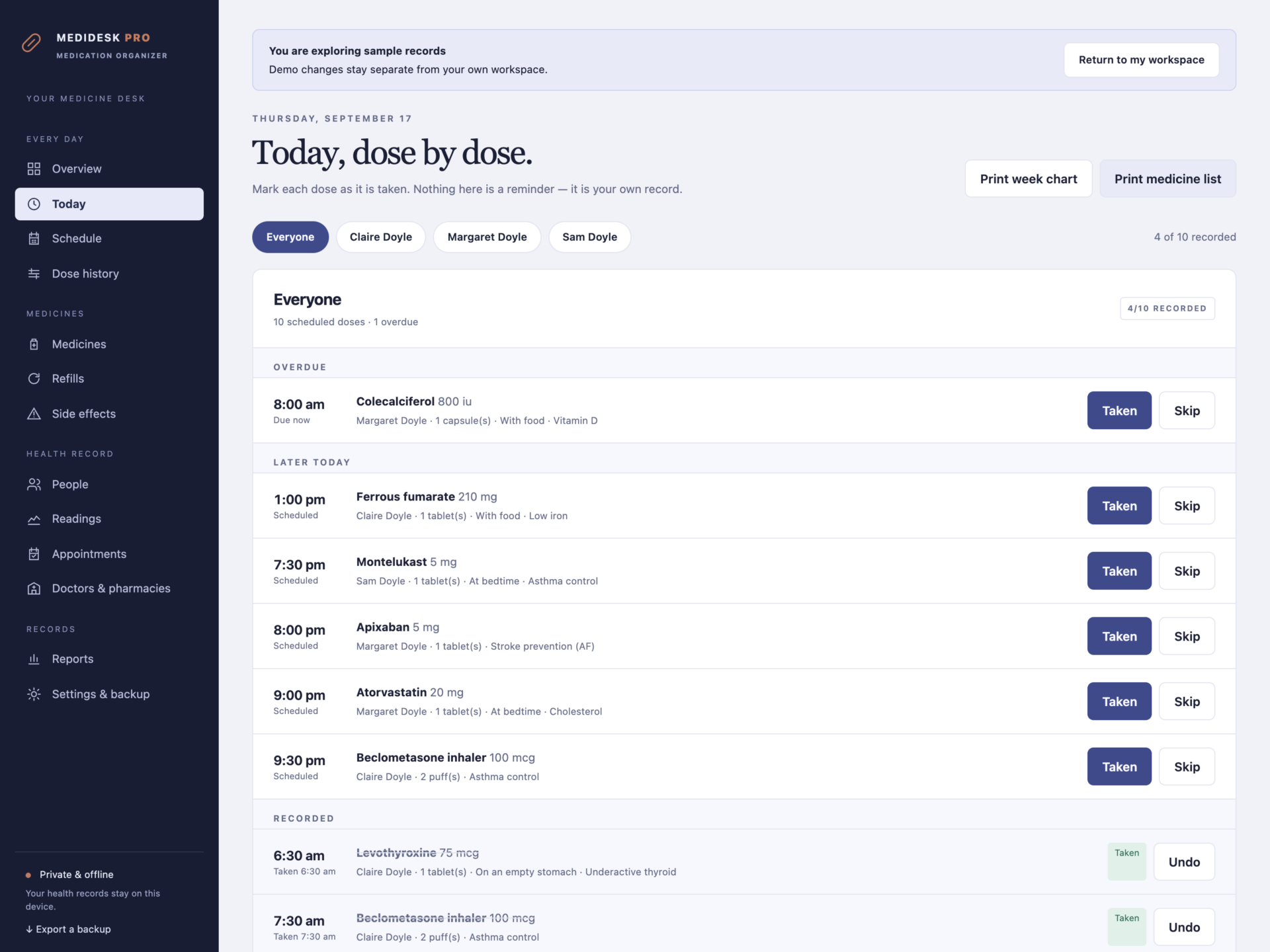Skip the Apixaban 8:00 pm dose
The image size is (1270, 952).
point(1187,636)
